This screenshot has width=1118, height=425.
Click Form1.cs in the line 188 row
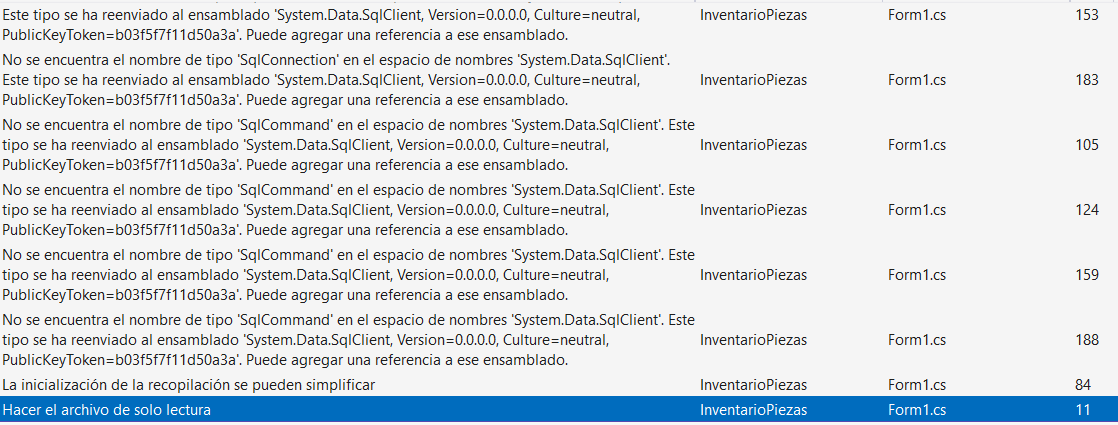coord(916,339)
